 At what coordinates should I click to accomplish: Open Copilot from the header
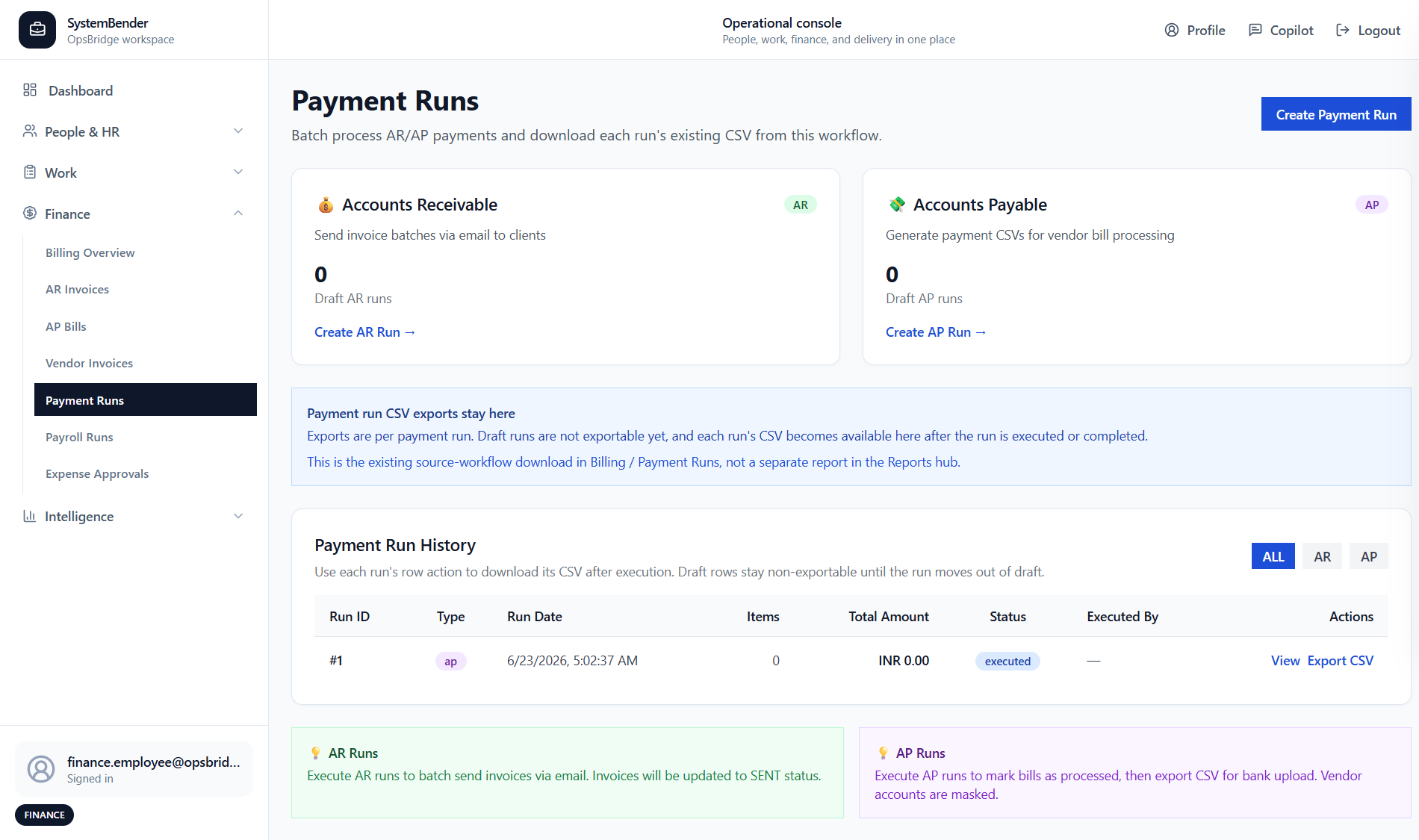pyautogui.click(x=1281, y=30)
